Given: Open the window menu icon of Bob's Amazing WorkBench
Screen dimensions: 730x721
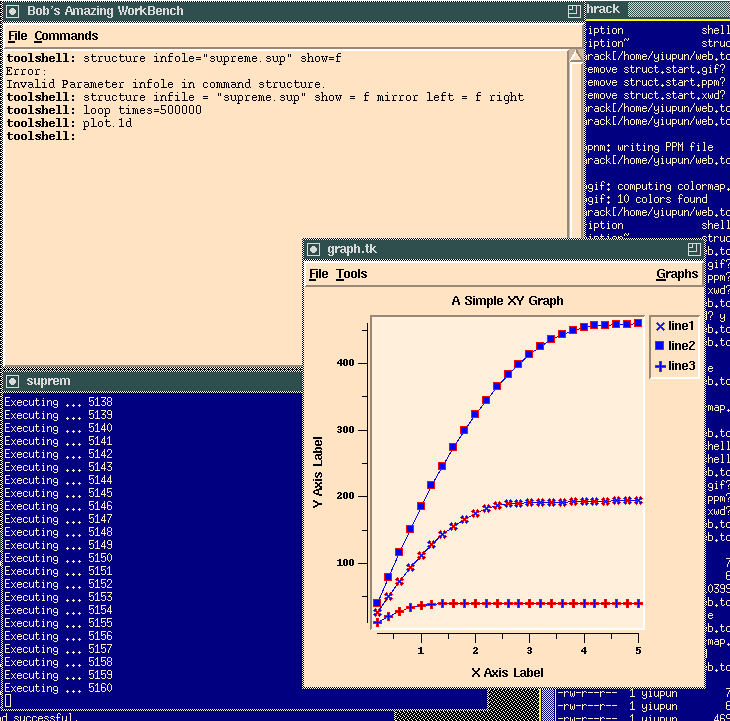Looking at the screenshot, I should click(12, 10).
